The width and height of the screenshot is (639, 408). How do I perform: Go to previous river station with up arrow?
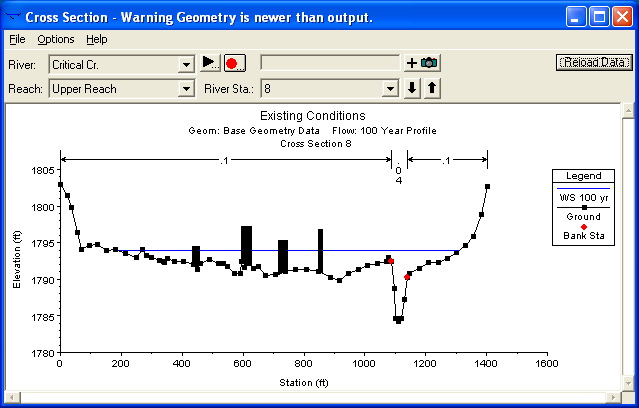432,88
